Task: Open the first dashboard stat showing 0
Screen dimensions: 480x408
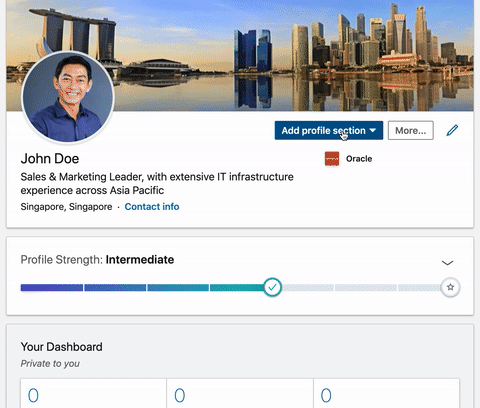Action: [x=94, y=393]
